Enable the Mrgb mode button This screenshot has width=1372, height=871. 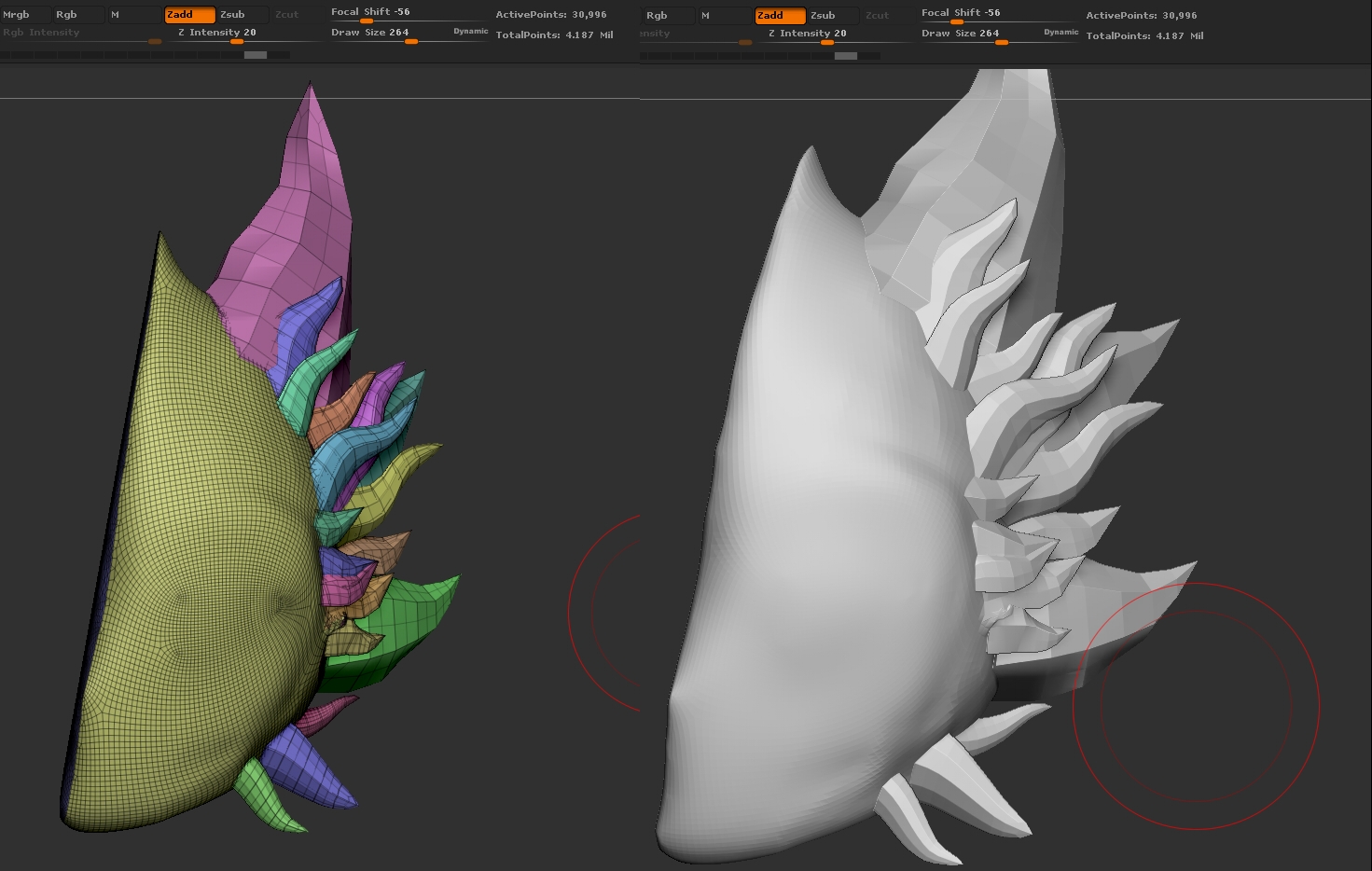click(24, 15)
